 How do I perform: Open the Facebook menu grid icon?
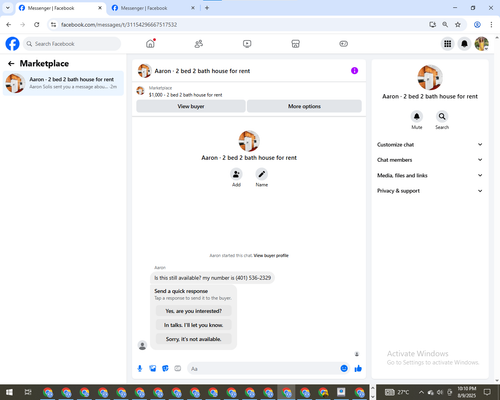448,44
